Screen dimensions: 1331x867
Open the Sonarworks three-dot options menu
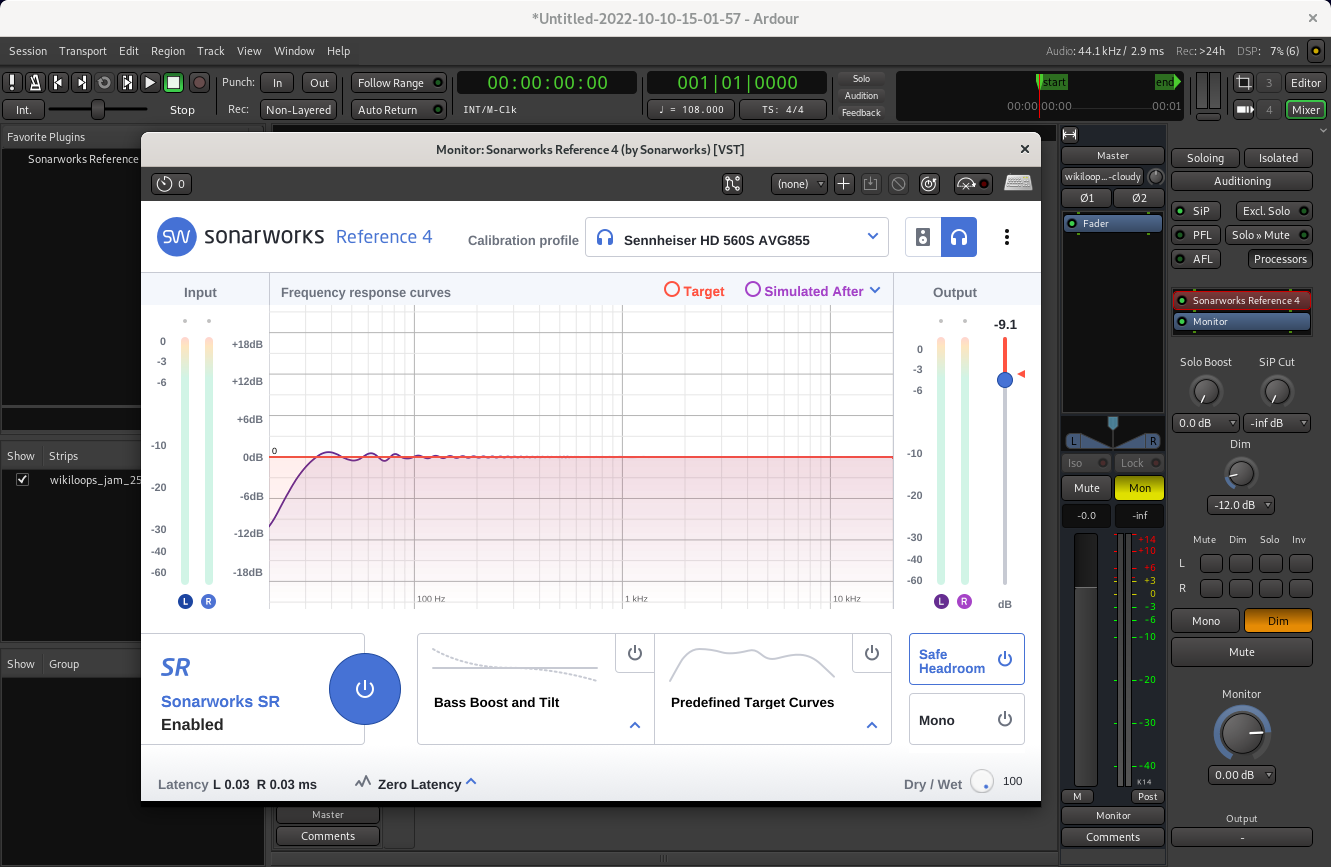pos(1007,238)
